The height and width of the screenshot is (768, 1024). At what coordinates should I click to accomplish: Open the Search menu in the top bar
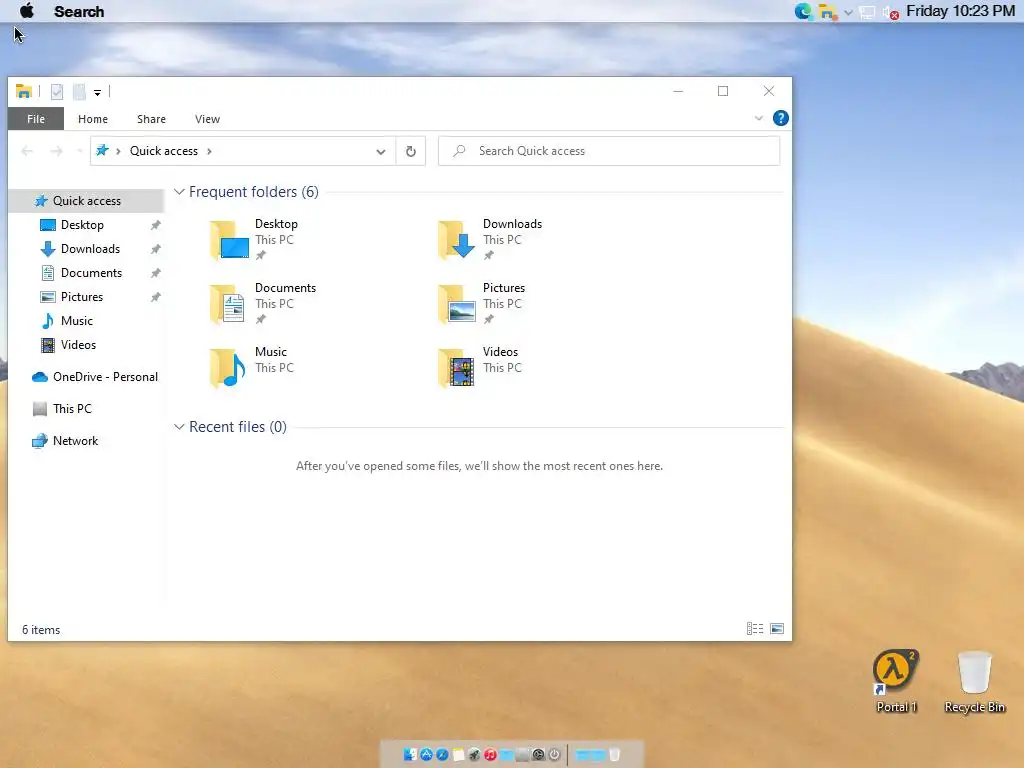pyautogui.click(x=79, y=12)
